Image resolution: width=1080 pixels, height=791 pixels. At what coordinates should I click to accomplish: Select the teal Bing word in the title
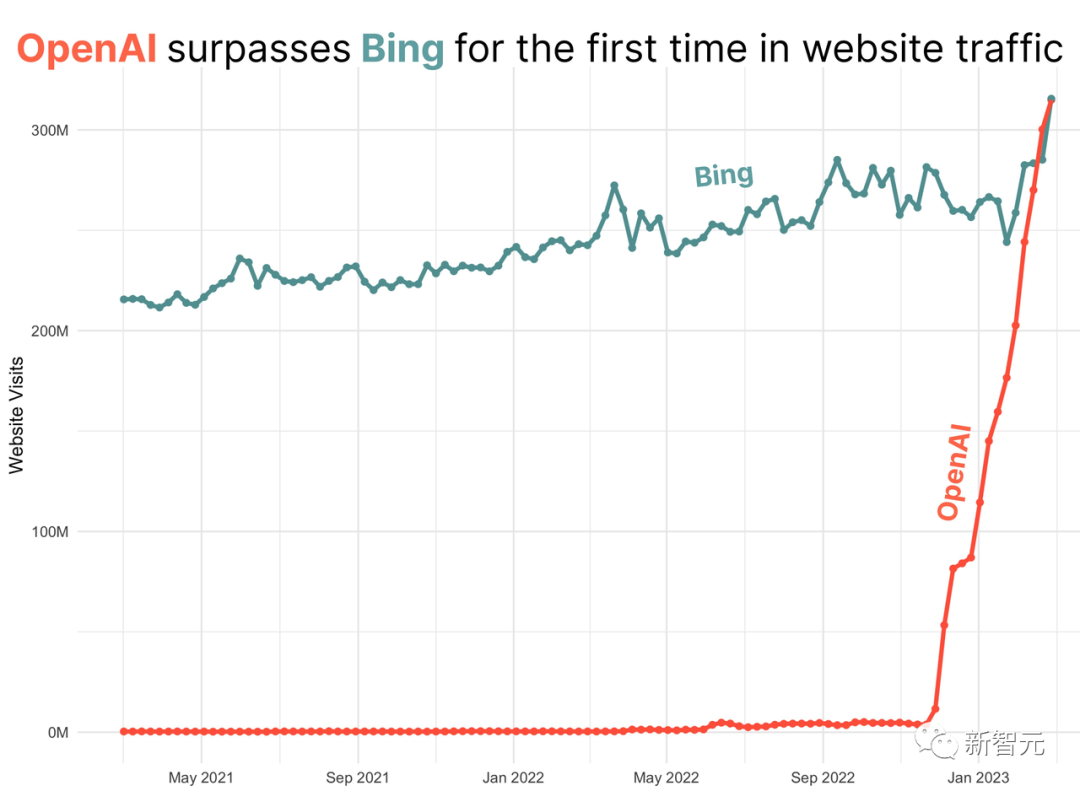pyautogui.click(x=403, y=50)
